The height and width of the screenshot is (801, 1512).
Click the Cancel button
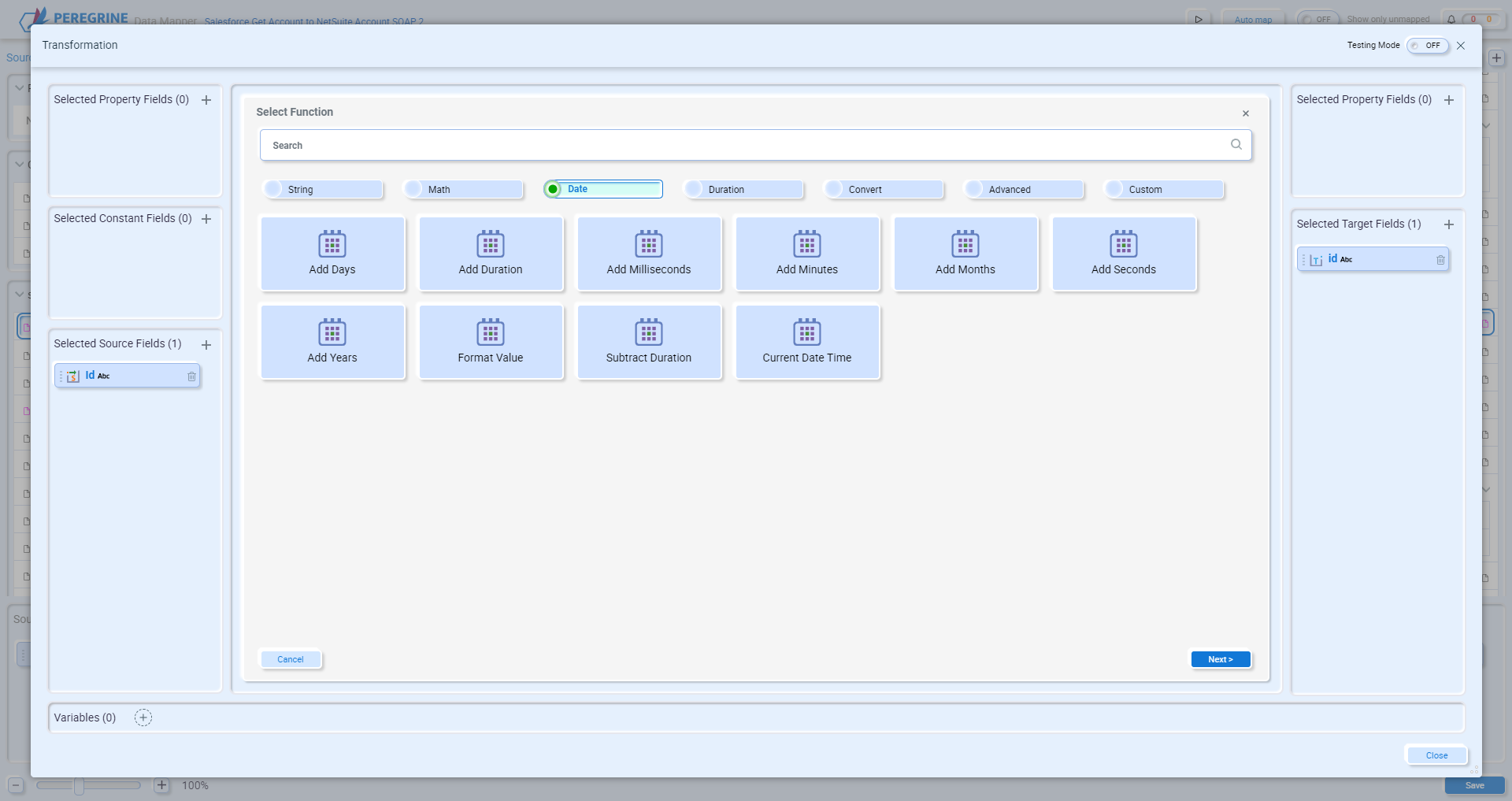(x=291, y=659)
